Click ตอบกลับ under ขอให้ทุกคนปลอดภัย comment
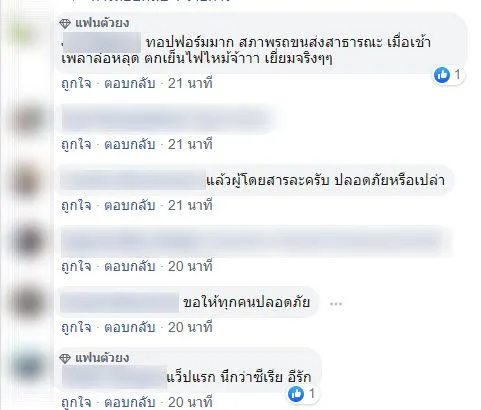 point(130,327)
